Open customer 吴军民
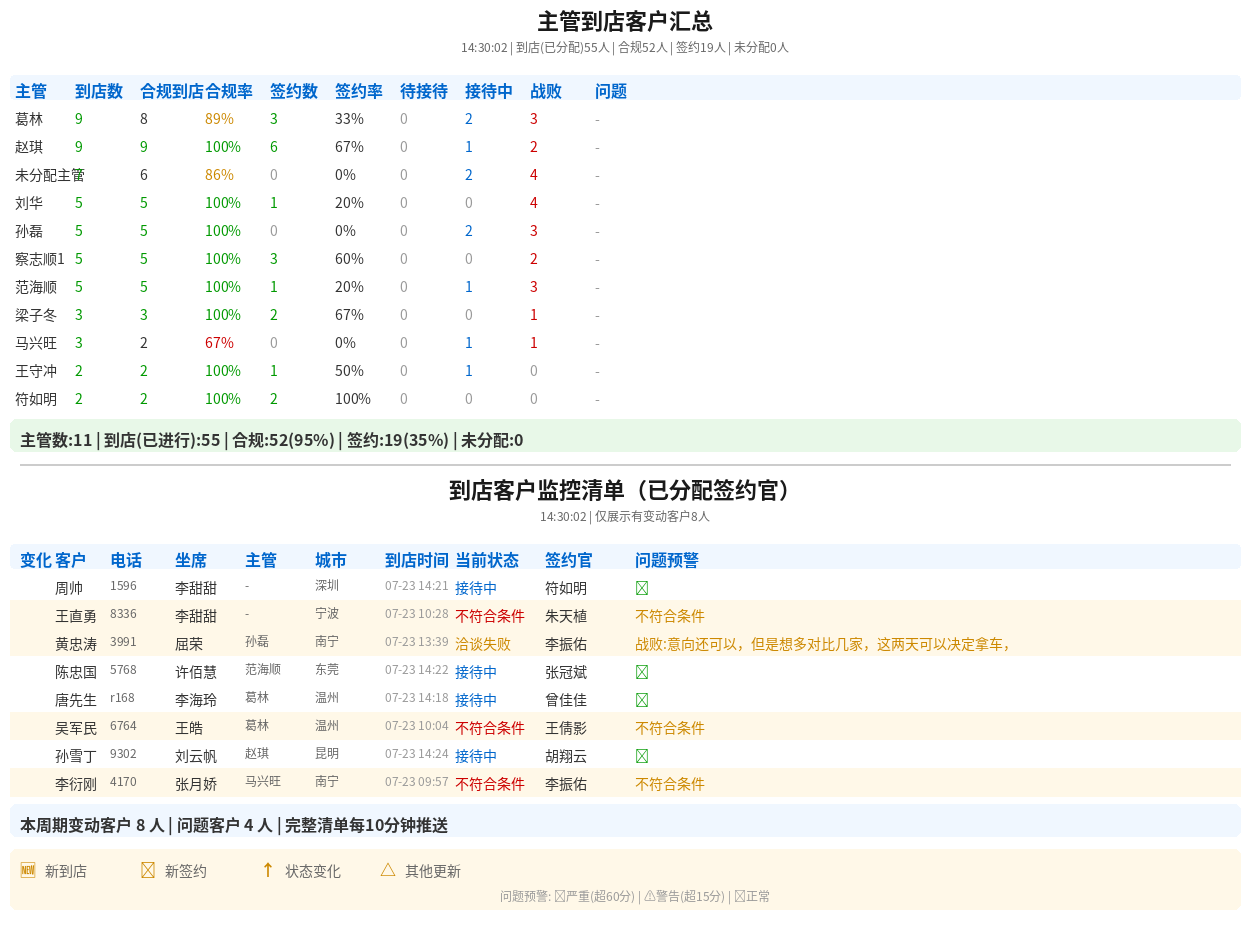Image resolution: width=1250 pixels, height=952 pixels. click(76, 728)
